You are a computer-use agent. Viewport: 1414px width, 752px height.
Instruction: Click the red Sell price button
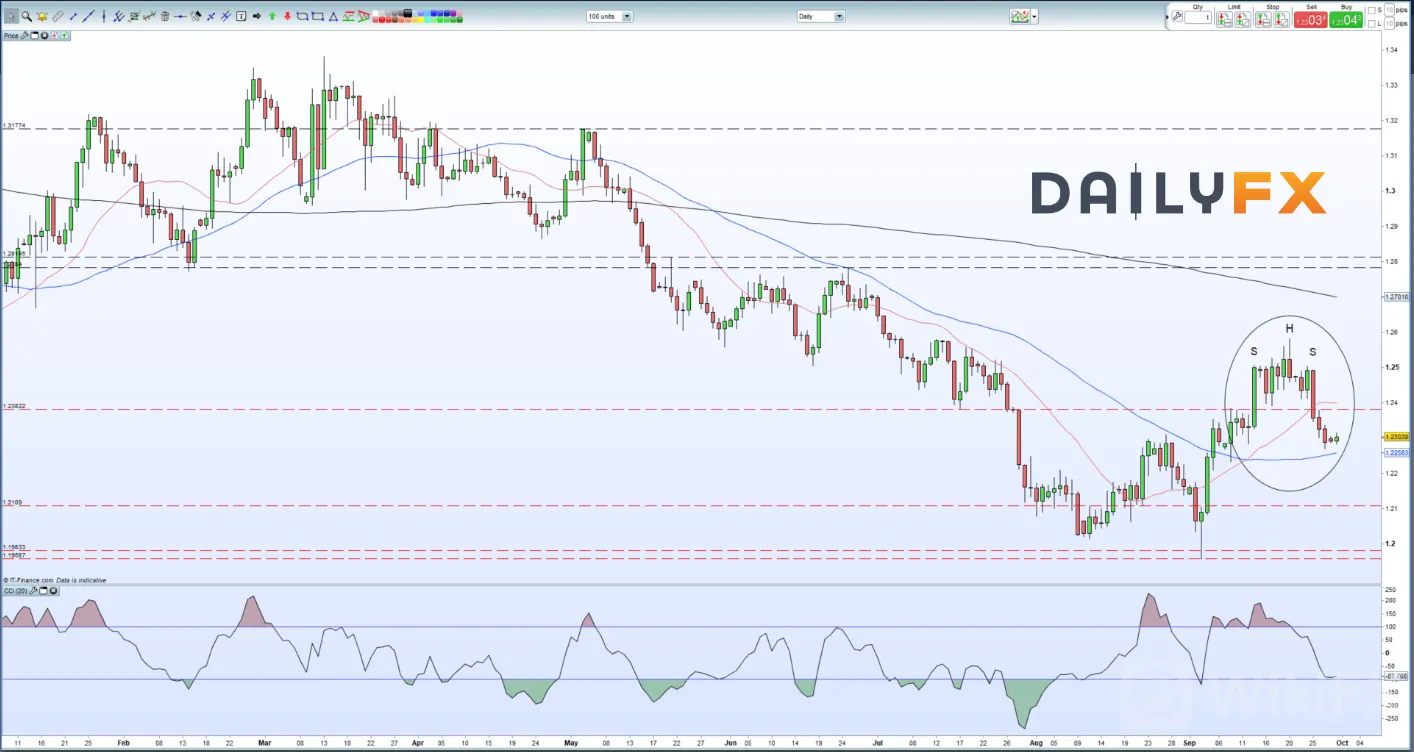[1310, 20]
